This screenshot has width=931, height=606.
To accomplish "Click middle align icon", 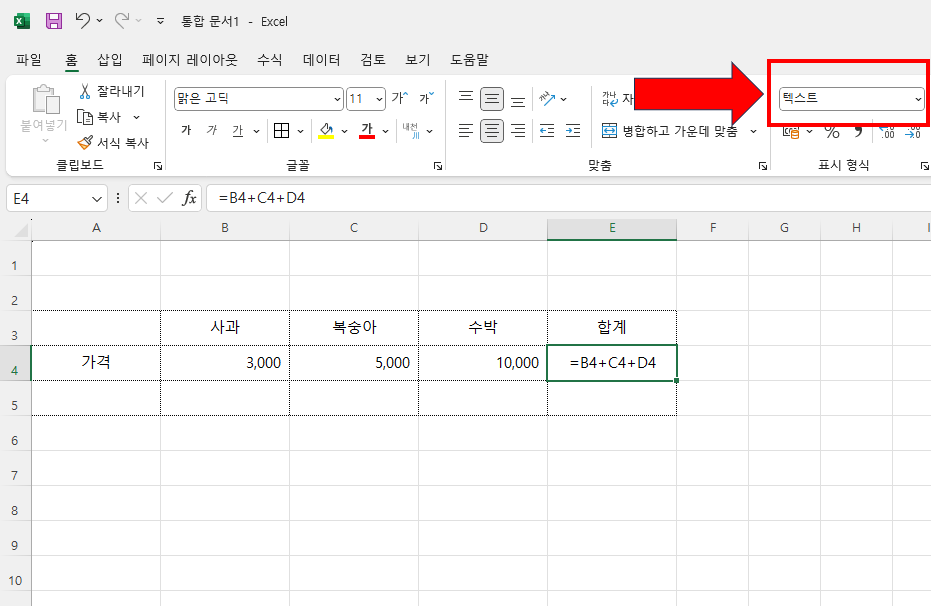I will click(x=492, y=99).
